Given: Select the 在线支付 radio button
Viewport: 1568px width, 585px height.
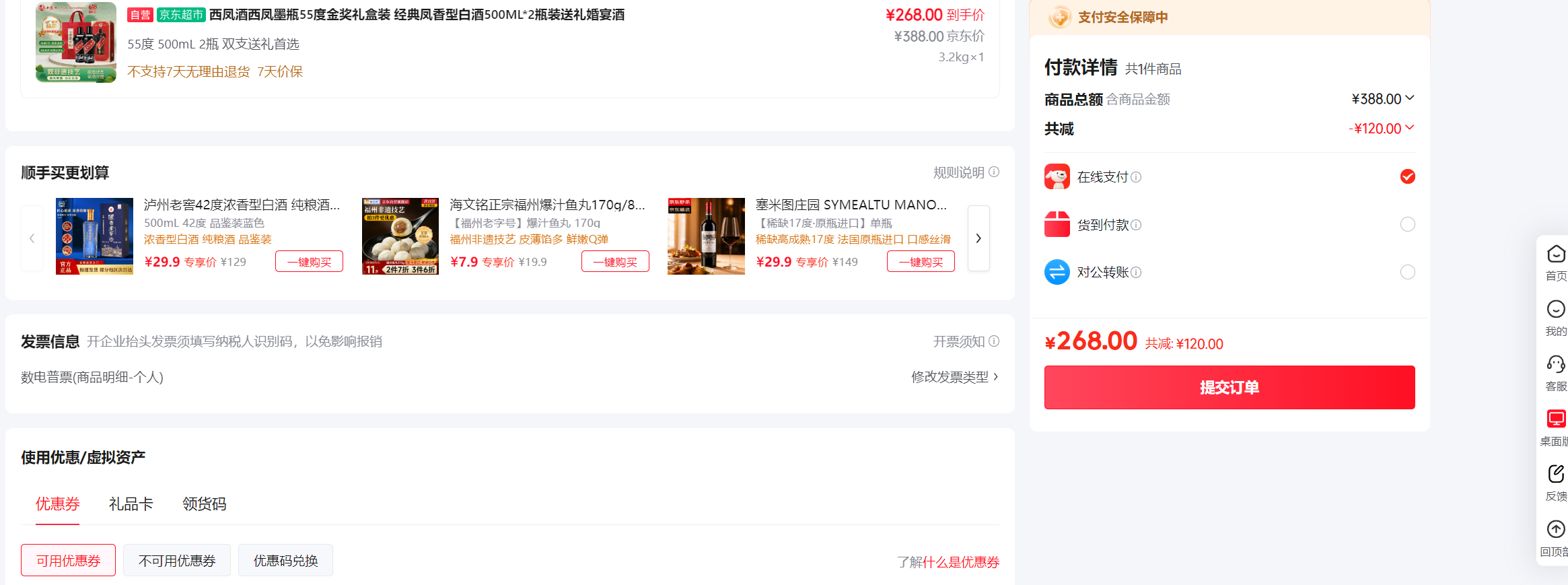Looking at the screenshot, I should 1408,176.
